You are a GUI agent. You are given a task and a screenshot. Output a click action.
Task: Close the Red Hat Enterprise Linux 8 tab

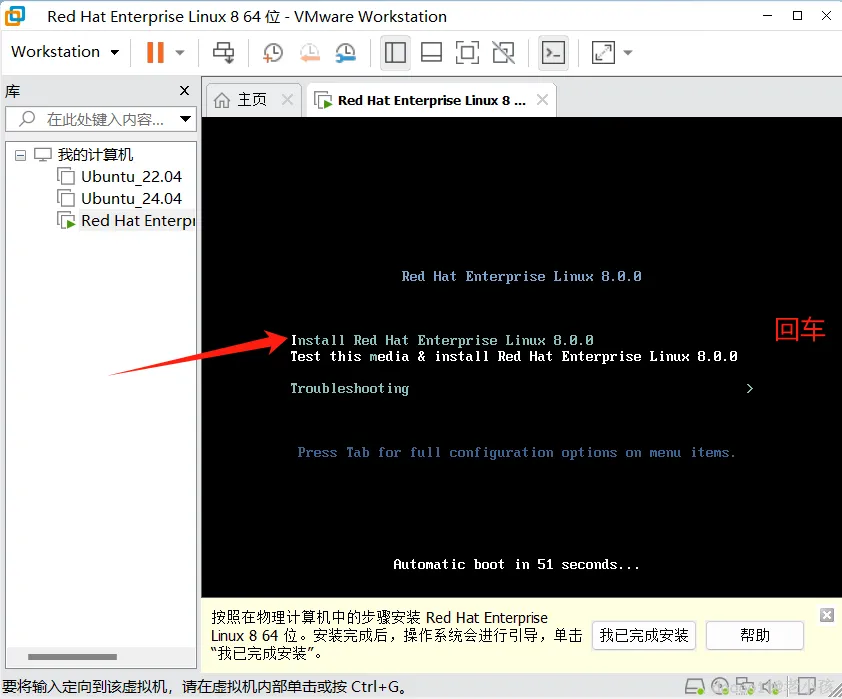pyautogui.click(x=542, y=99)
